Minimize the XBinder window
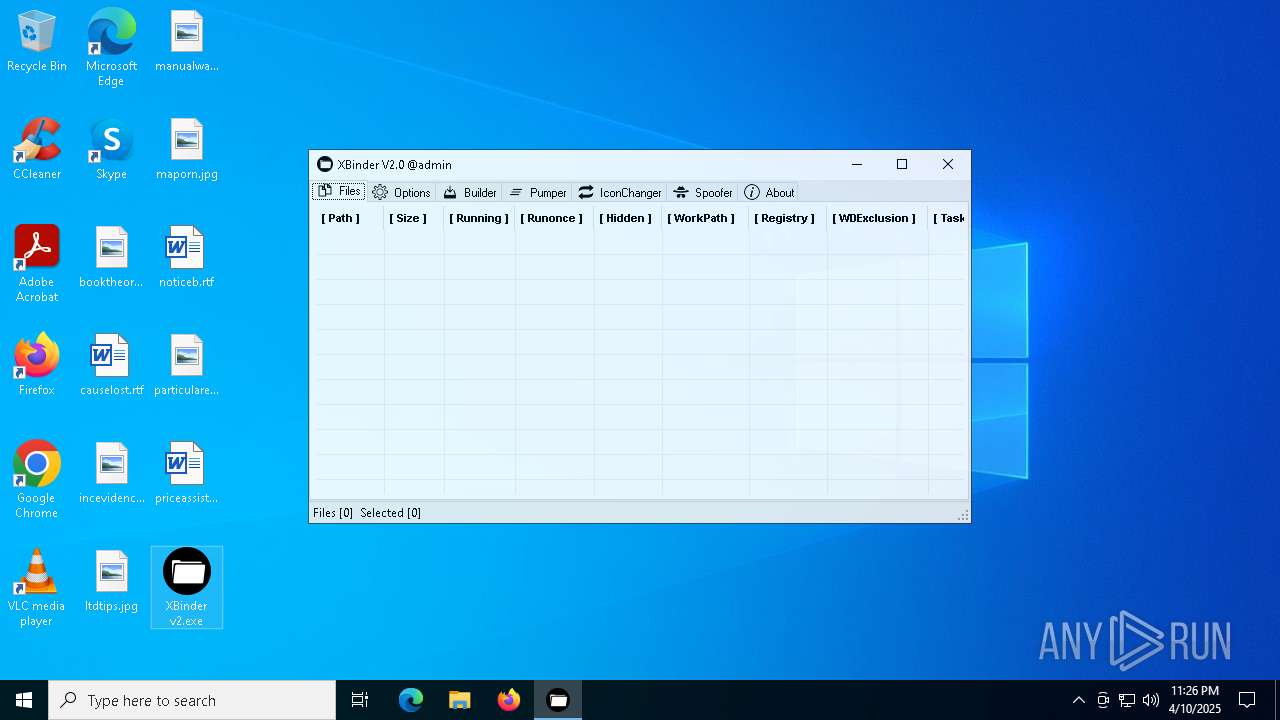The height and width of the screenshot is (720, 1280). tap(857, 164)
